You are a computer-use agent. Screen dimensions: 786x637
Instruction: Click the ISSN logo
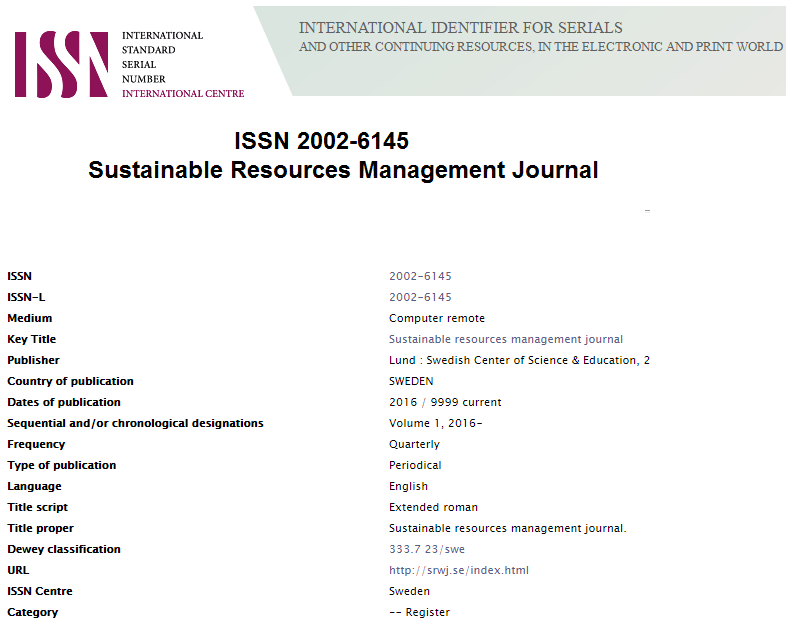(61, 64)
